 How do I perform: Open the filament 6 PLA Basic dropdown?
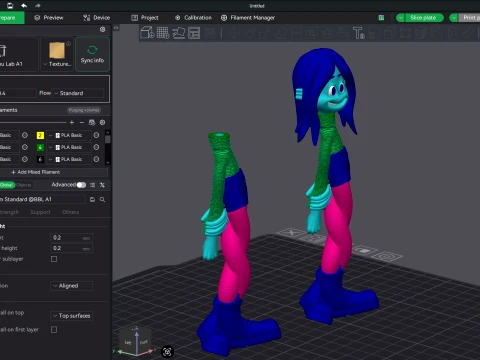69,159
